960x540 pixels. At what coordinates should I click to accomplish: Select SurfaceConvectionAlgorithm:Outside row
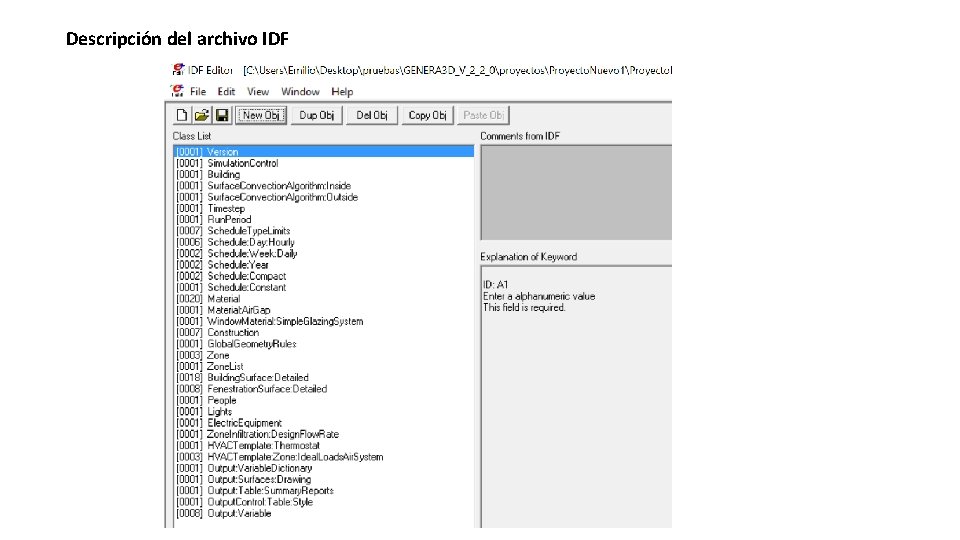pos(324,197)
